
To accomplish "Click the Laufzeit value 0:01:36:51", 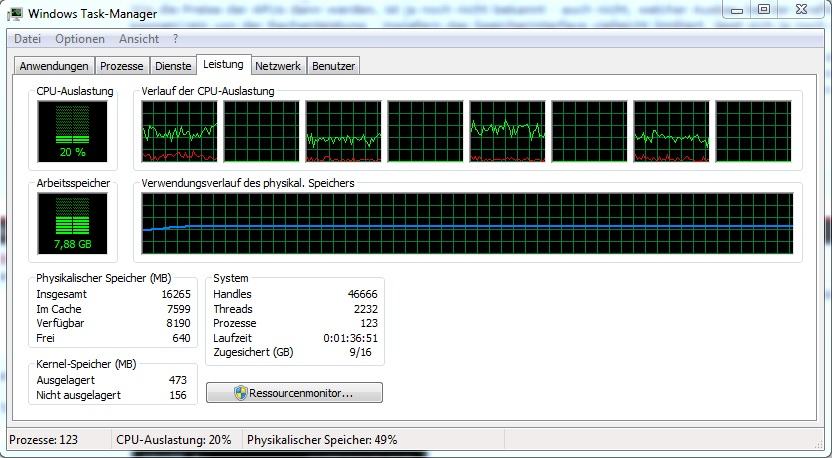I will point(351,338).
